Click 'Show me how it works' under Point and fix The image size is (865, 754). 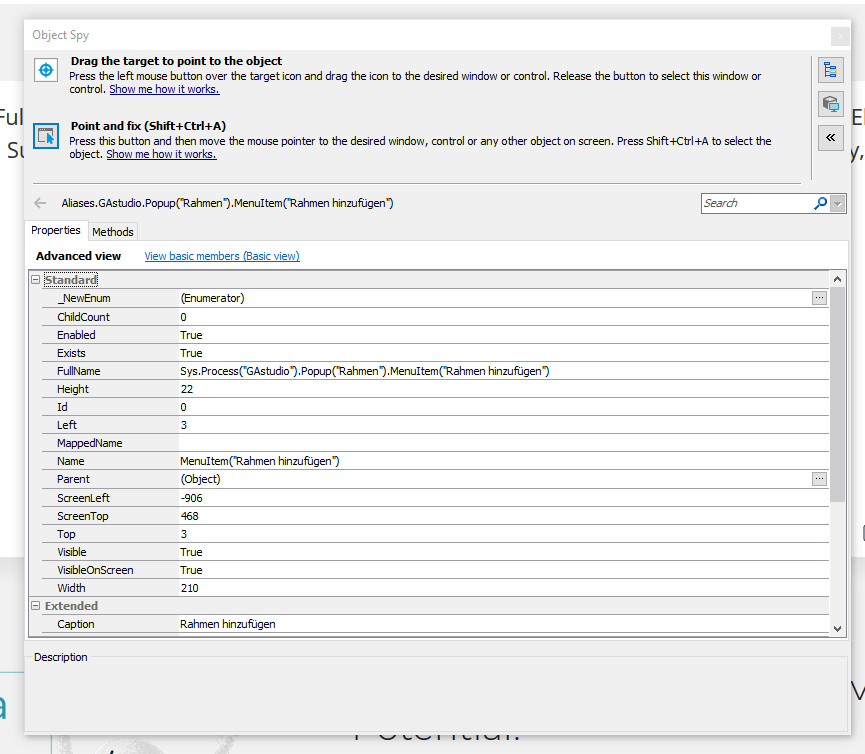click(161, 155)
